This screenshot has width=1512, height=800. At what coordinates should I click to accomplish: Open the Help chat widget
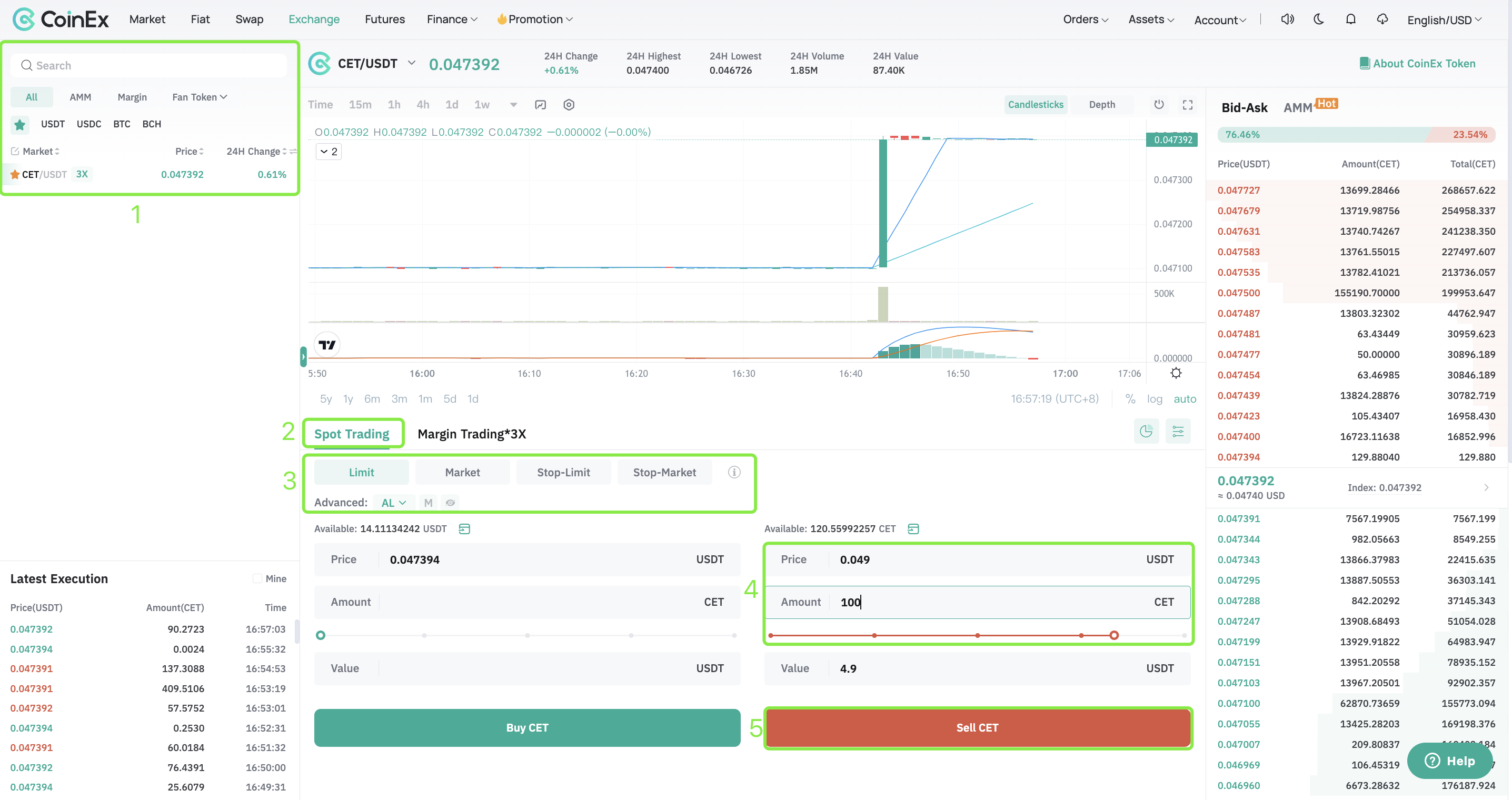pos(1449,761)
